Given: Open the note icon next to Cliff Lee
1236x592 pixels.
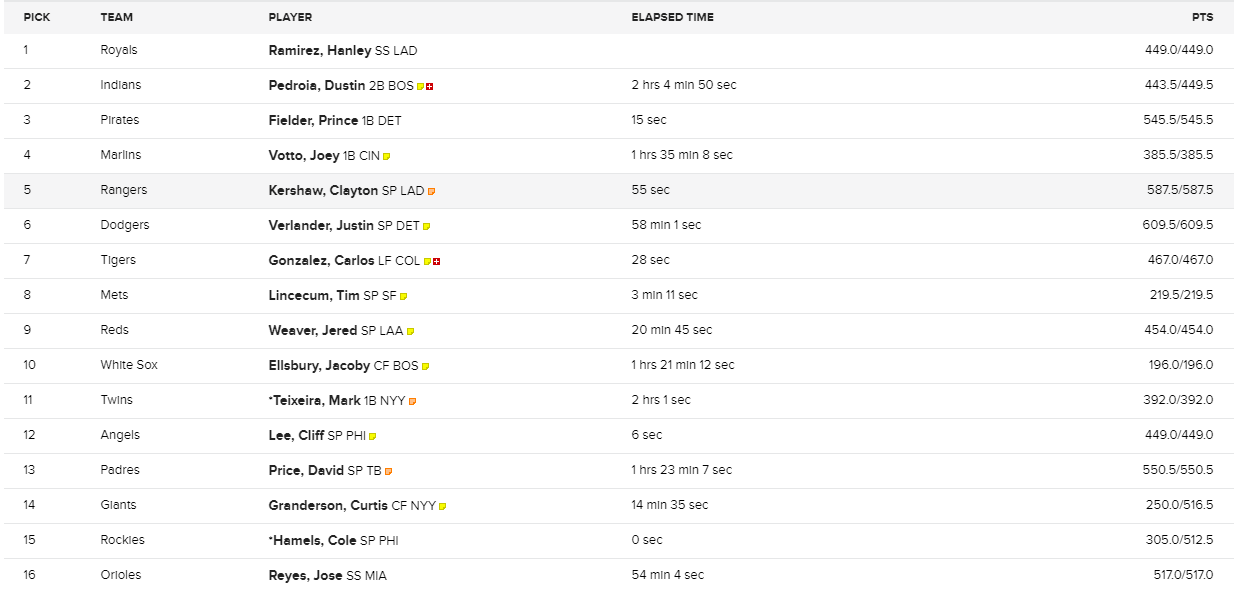Looking at the screenshot, I should tap(373, 437).
